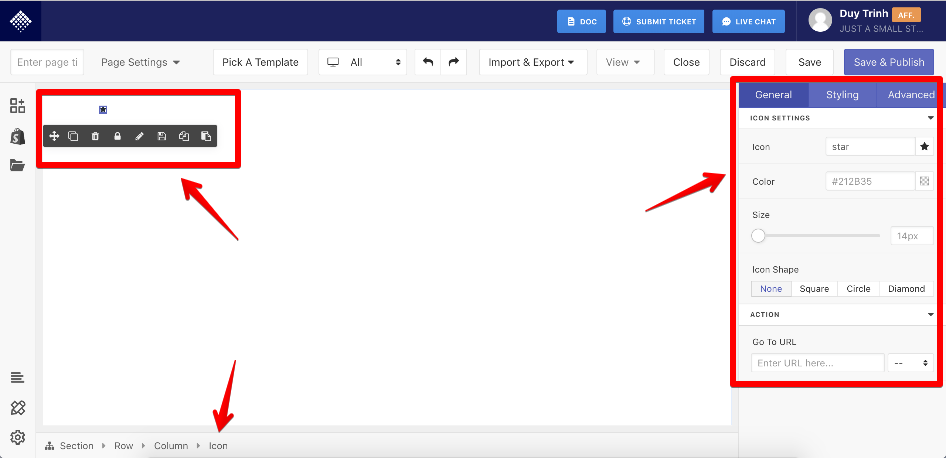This screenshot has width=946, height=458.
Task: Copy the element style icon
Action: pyautogui.click(x=184, y=136)
